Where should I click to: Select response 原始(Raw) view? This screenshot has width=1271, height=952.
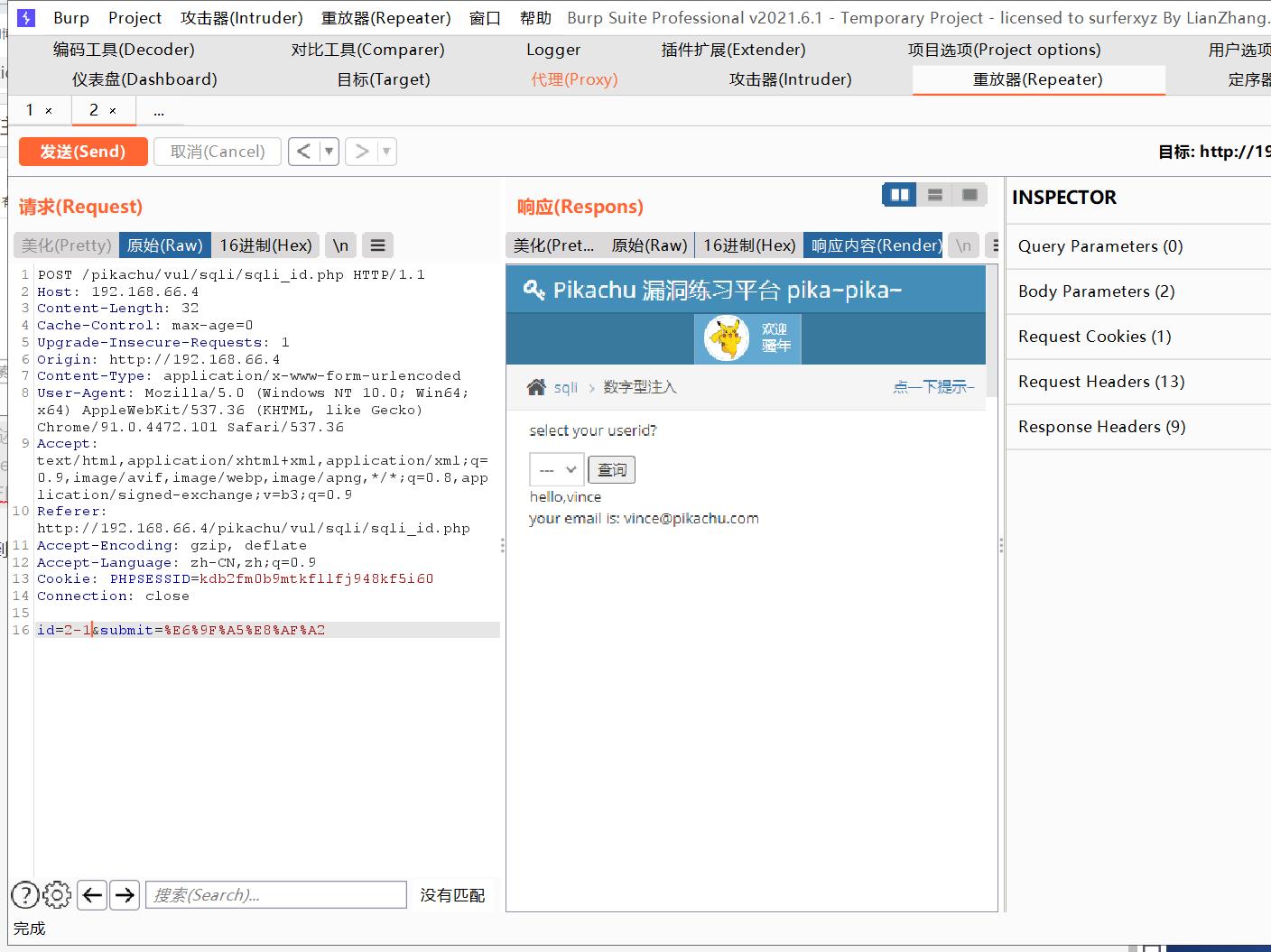click(x=649, y=245)
